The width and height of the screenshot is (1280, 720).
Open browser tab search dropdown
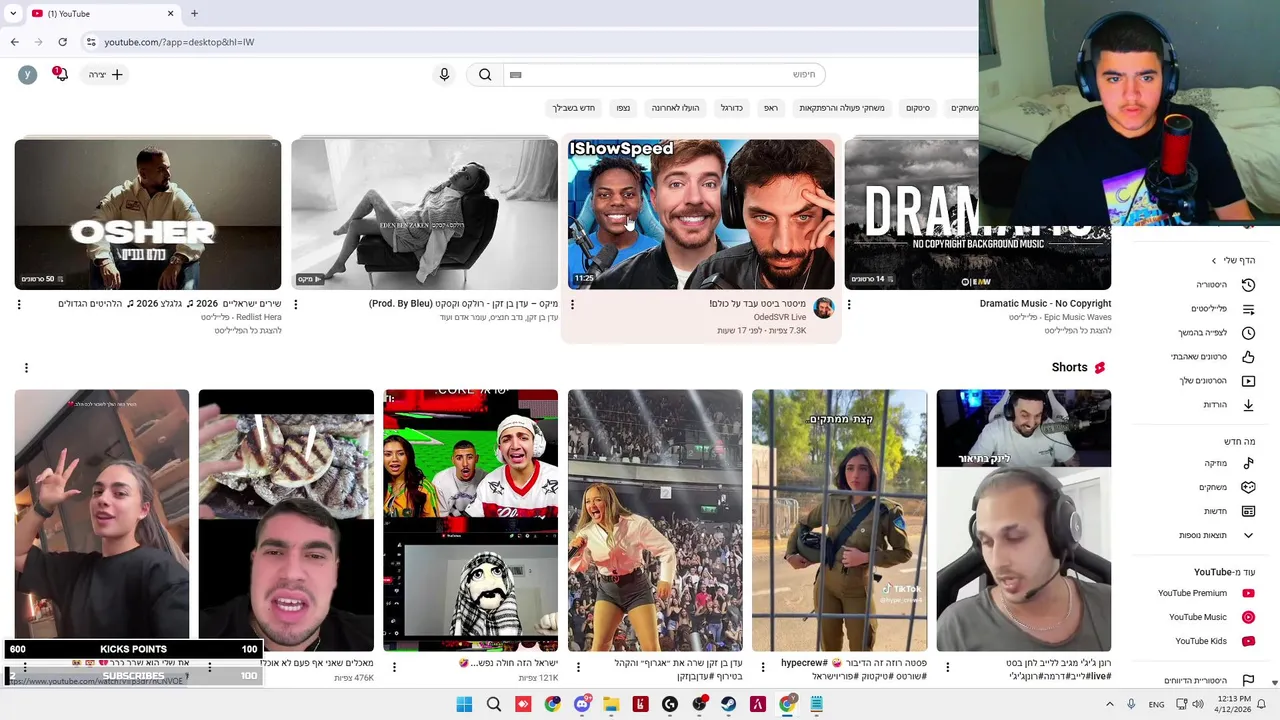point(13,13)
